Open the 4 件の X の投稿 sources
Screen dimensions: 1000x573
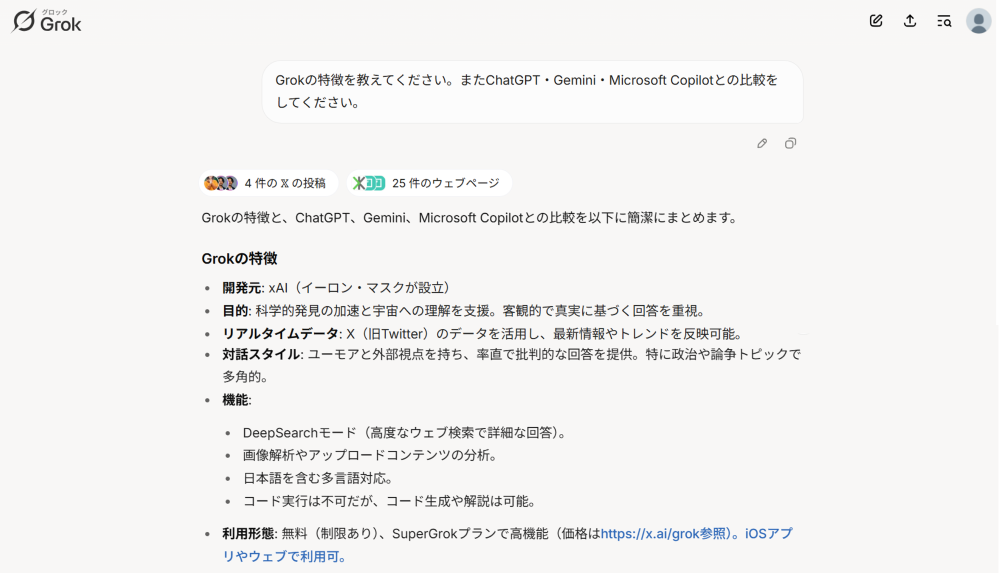coord(268,183)
